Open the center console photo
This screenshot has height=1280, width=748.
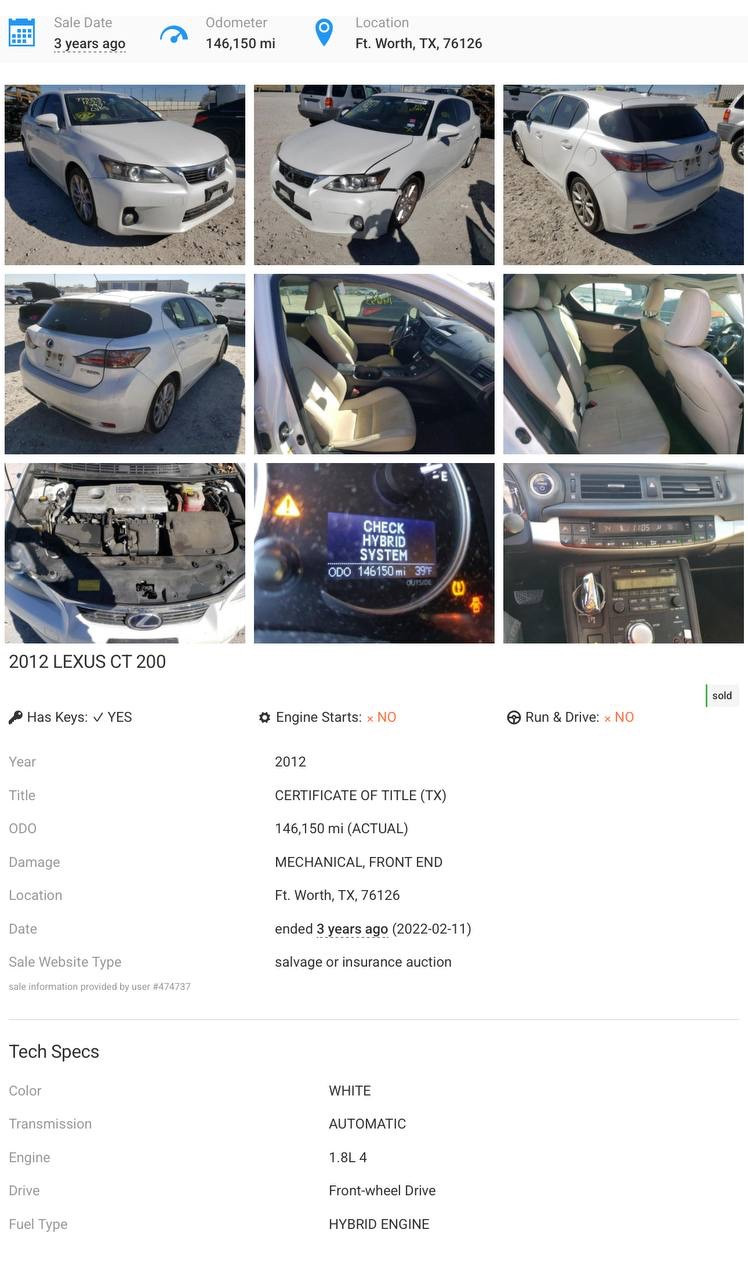pos(623,553)
